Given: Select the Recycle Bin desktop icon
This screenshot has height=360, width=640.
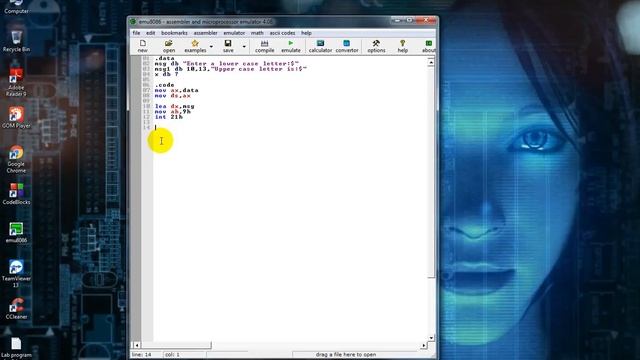Looking at the screenshot, I should tap(16, 41).
